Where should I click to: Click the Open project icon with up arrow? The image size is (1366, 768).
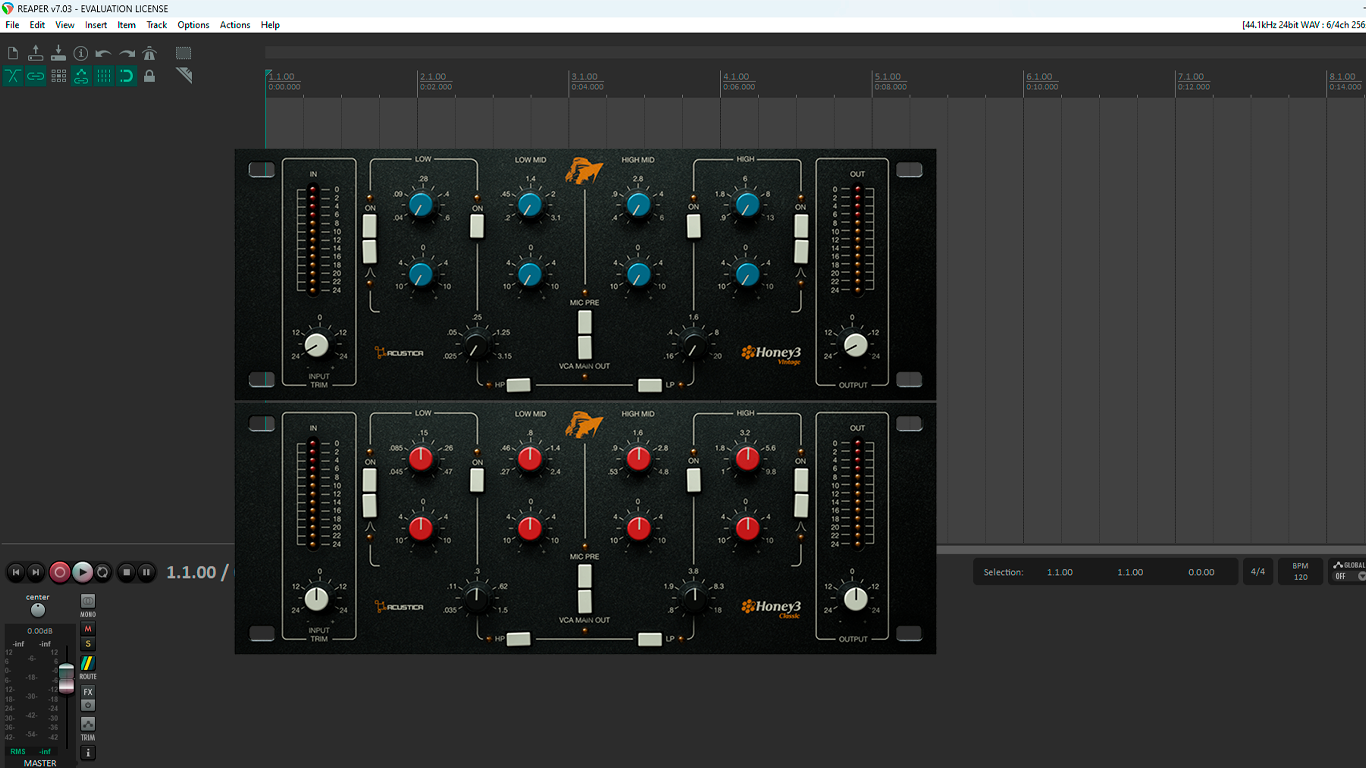click(x=36, y=53)
